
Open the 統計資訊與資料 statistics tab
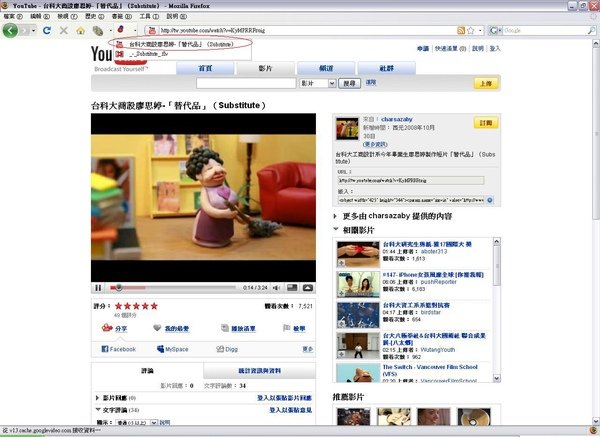(259, 370)
